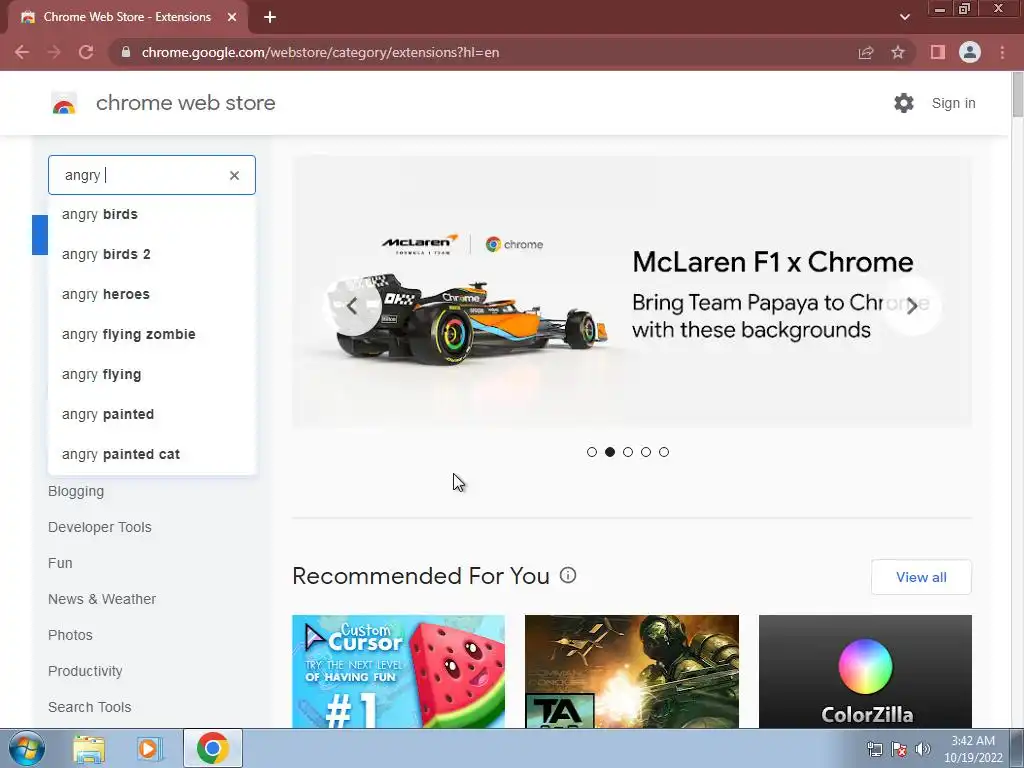This screenshot has width=1024, height=768.
Task: Open the Blogging category
Action: [76, 491]
